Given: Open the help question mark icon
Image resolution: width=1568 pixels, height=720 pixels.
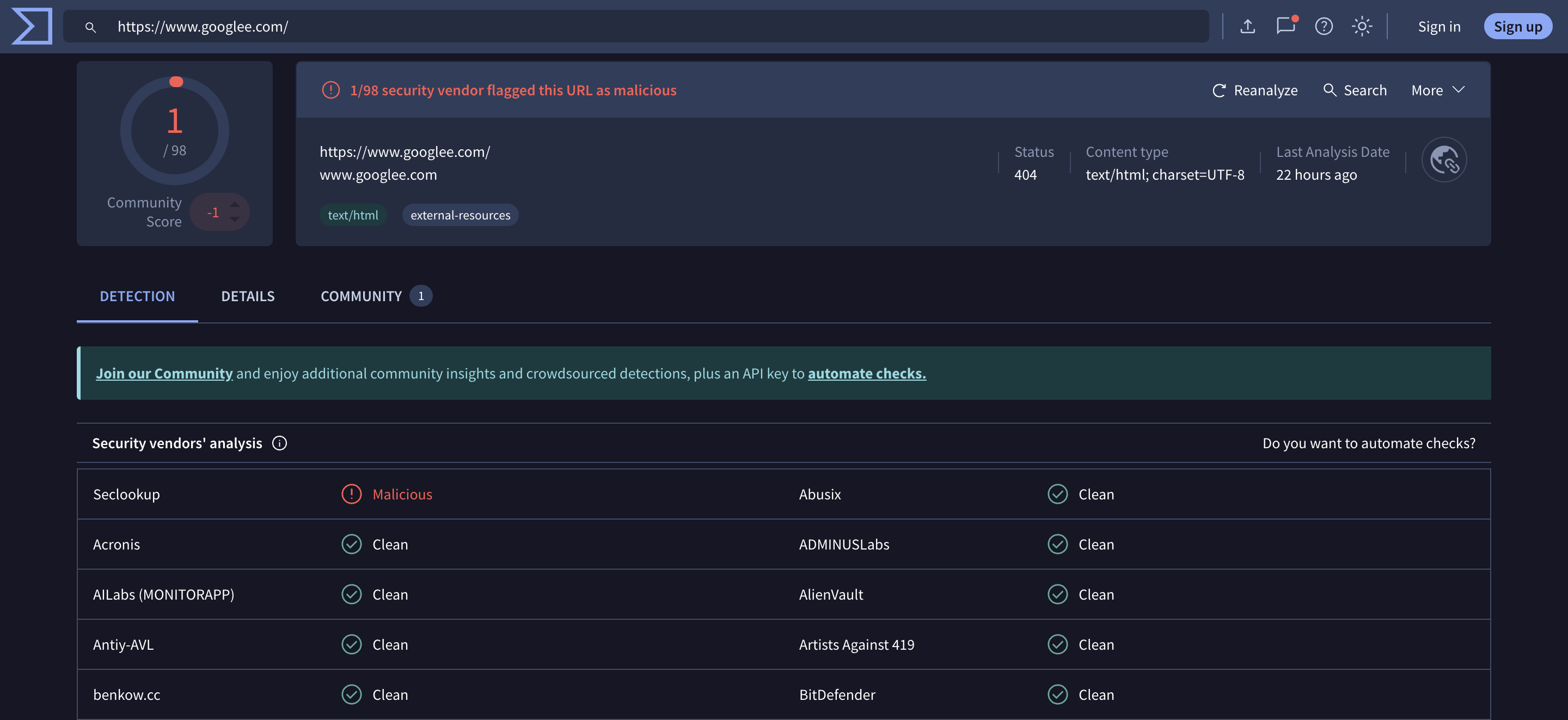Looking at the screenshot, I should (1324, 26).
